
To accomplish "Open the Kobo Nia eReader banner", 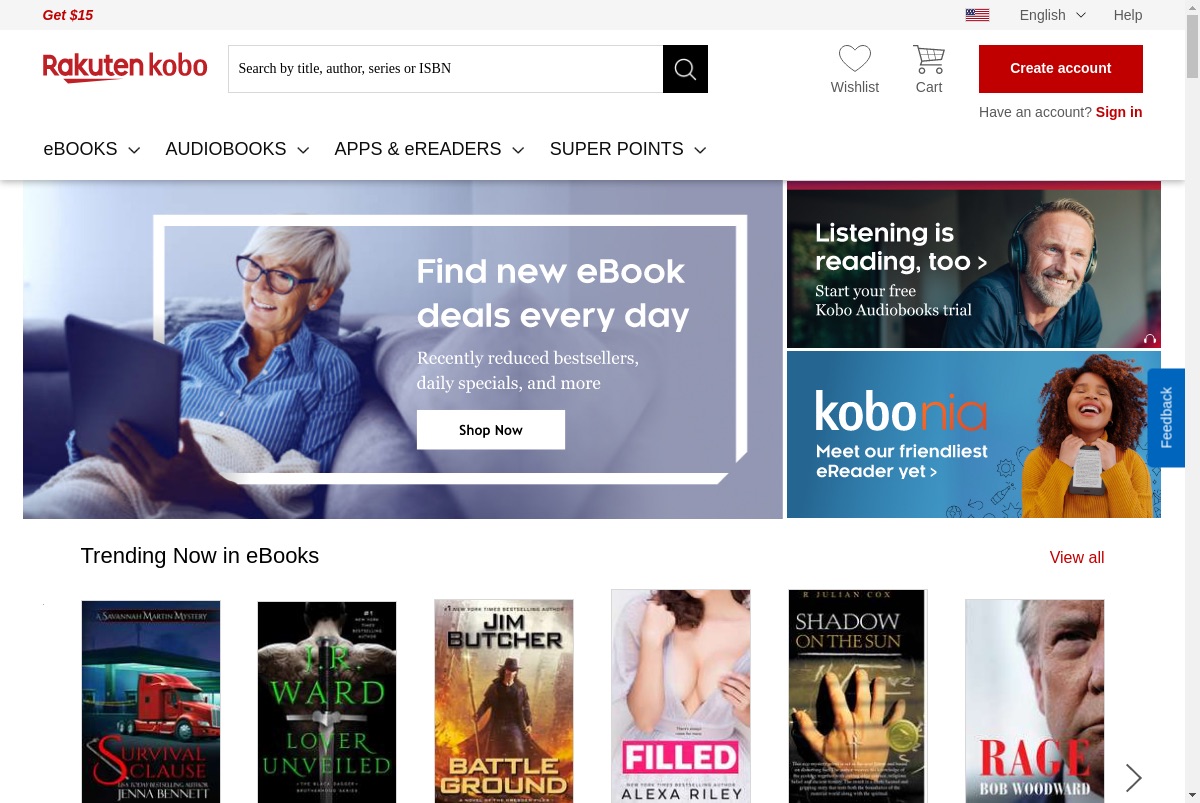I will click(974, 435).
